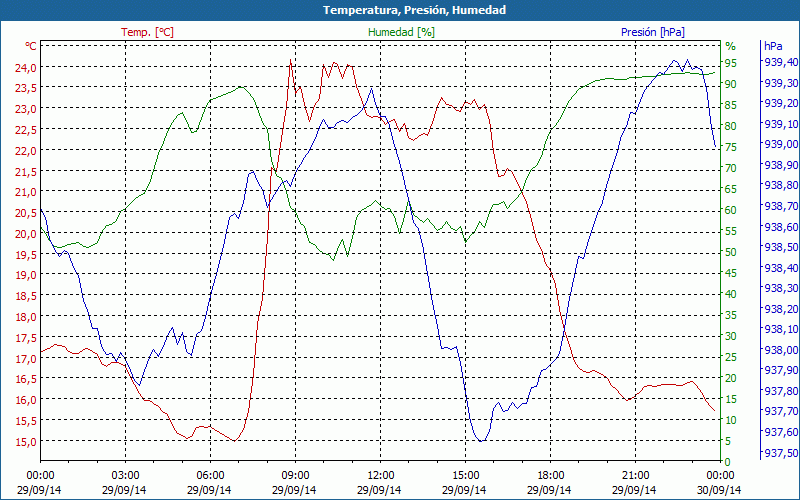Click the 19,0 temperature axis value

pyautogui.click(x=26, y=275)
